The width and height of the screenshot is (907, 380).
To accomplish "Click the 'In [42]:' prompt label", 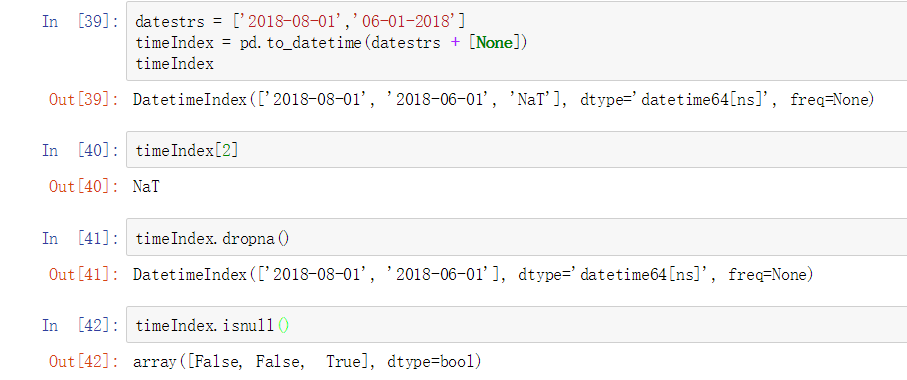I will (x=81, y=326).
